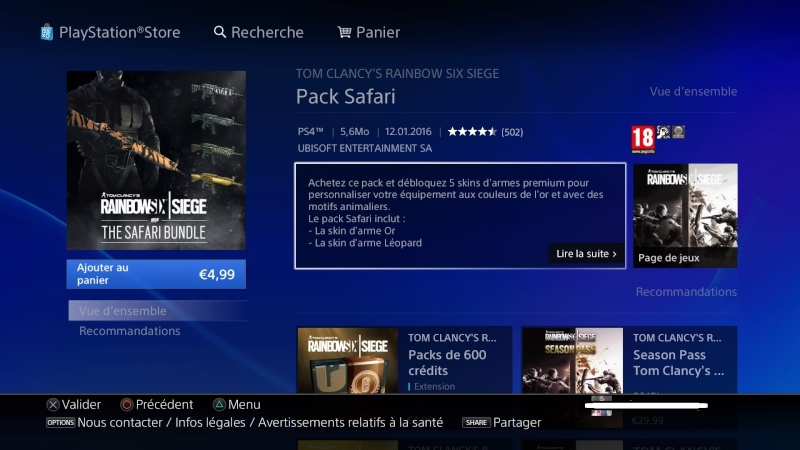Open the five-star rating with 502 reviews
The height and width of the screenshot is (450, 800).
click(x=485, y=132)
